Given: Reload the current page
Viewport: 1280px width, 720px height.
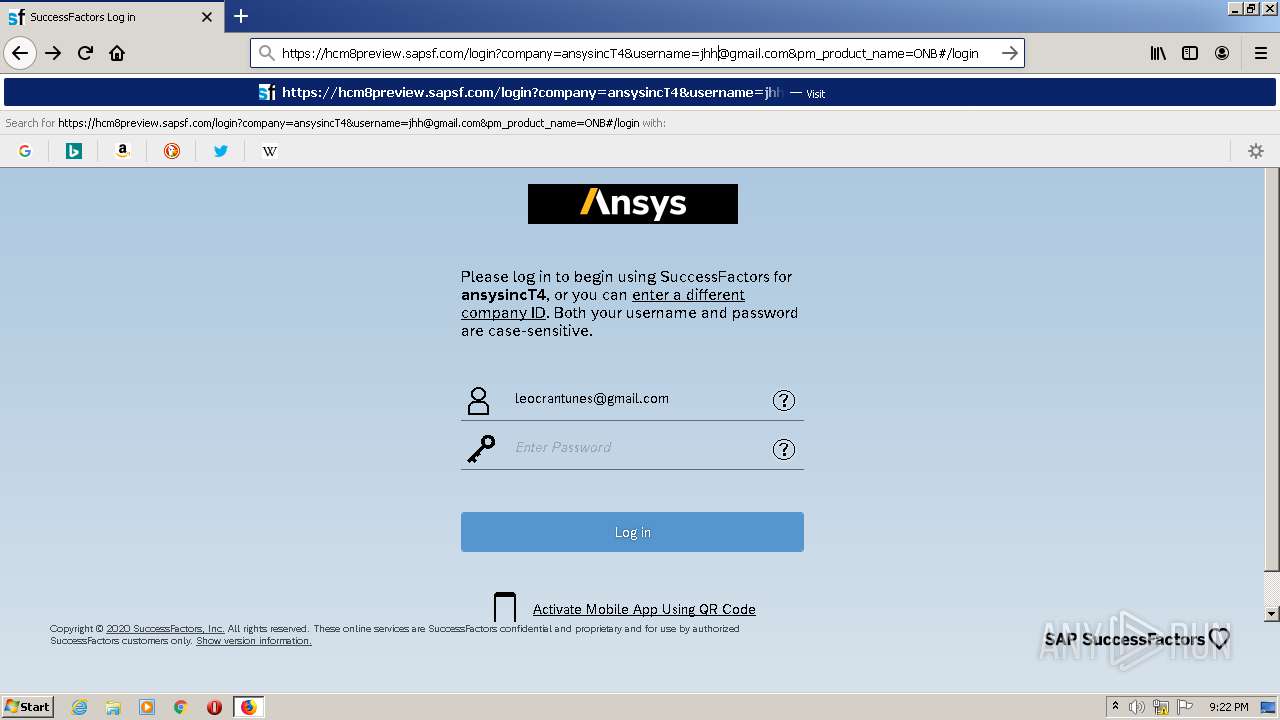Looking at the screenshot, I should pos(85,53).
